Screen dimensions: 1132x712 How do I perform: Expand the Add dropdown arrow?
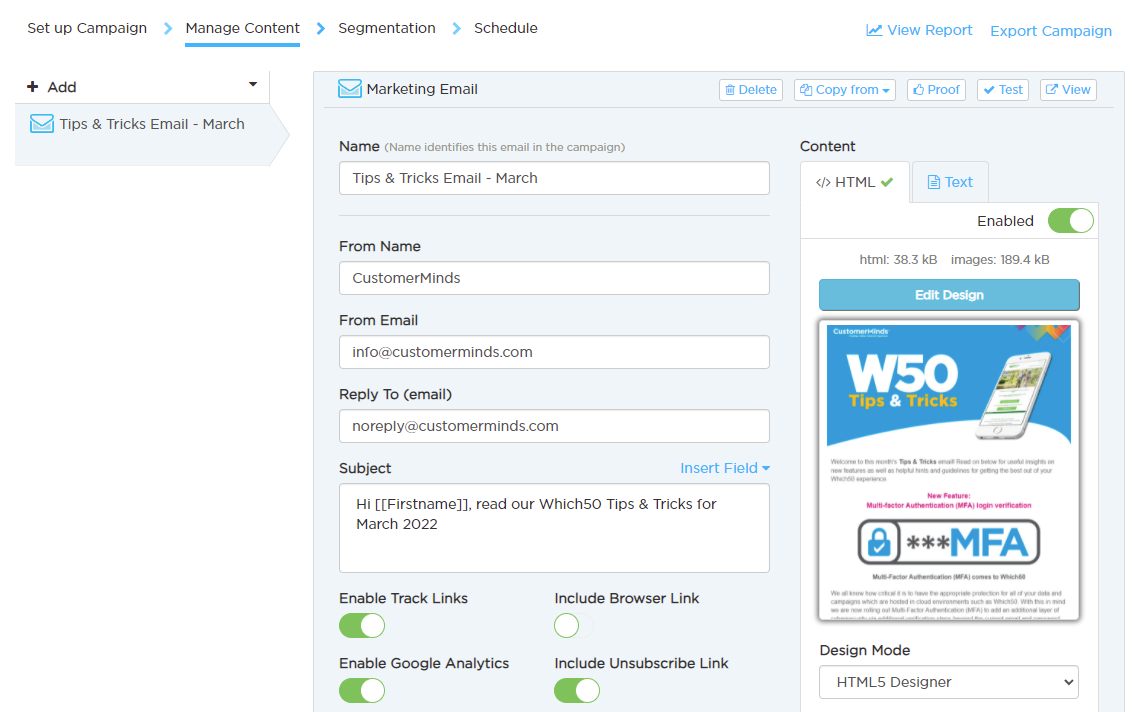253,84
